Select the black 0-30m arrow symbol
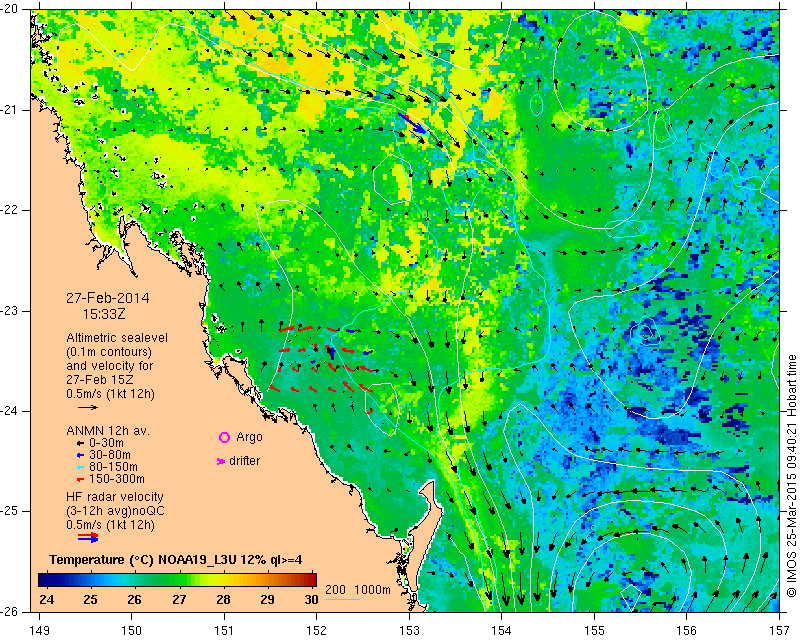The height and width of the screenshot is (640, 800). [x=80, y=443]
